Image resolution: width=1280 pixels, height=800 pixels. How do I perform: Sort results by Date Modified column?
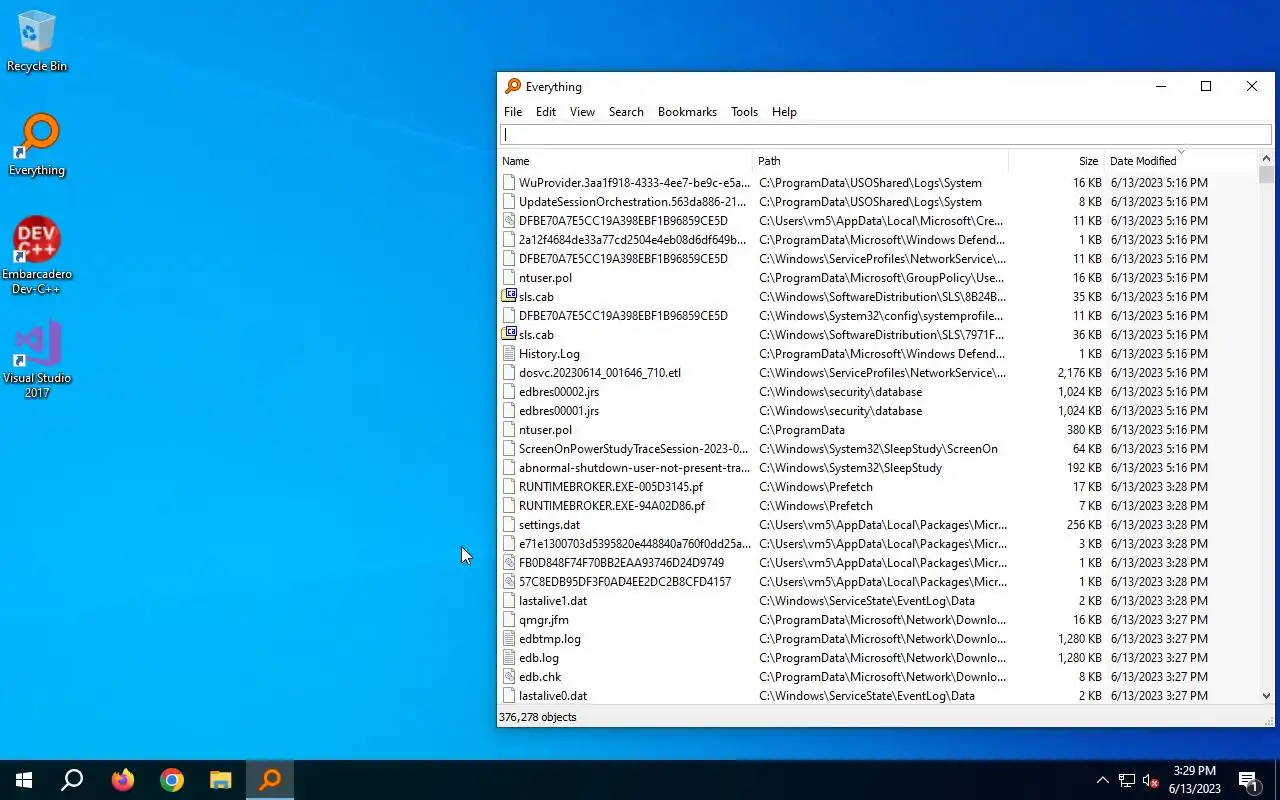point(1181,161)
